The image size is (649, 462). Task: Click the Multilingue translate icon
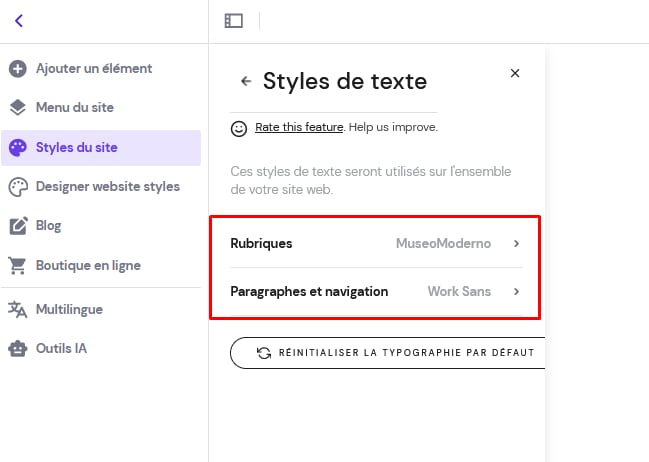17,310
